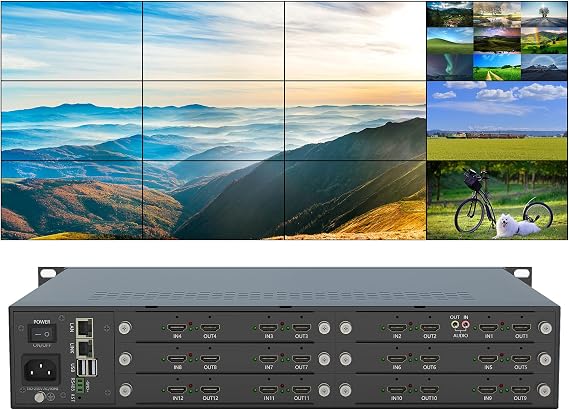Click the "RS485" label text

[x=73, y=385]
